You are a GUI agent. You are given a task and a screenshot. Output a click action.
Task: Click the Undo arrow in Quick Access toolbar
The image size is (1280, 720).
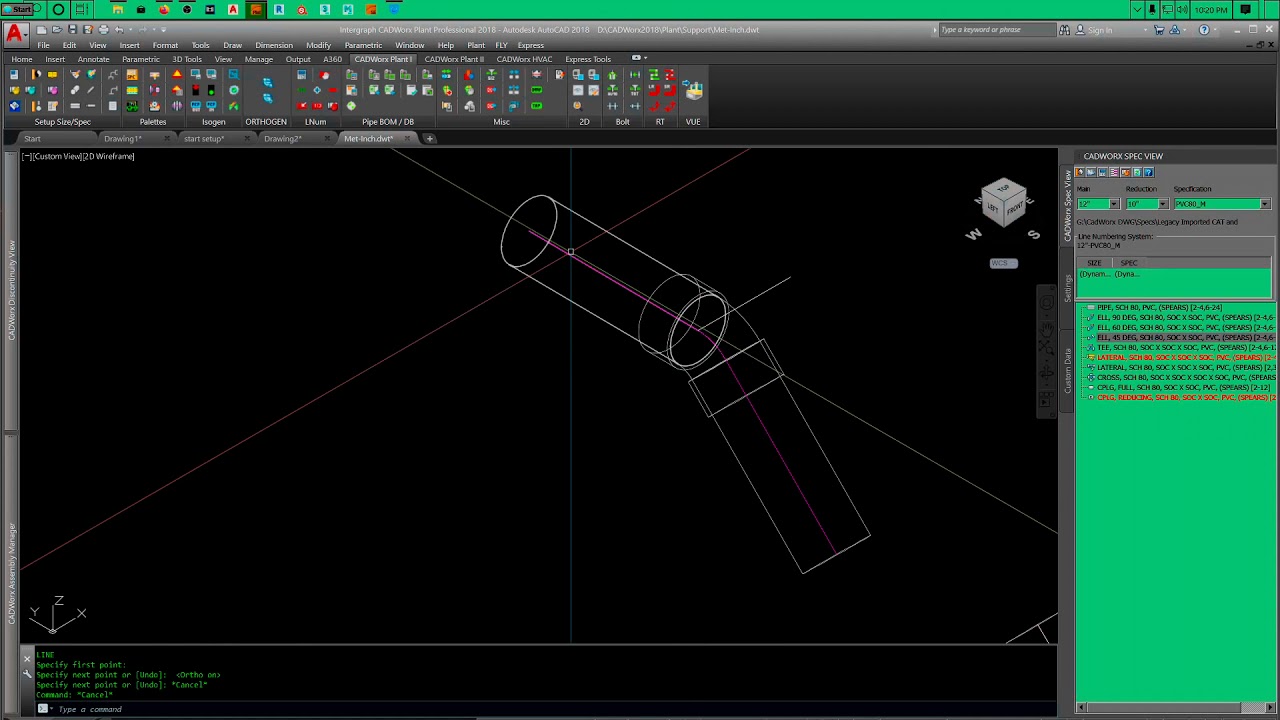pyautogui.click(x=119, y=30)
